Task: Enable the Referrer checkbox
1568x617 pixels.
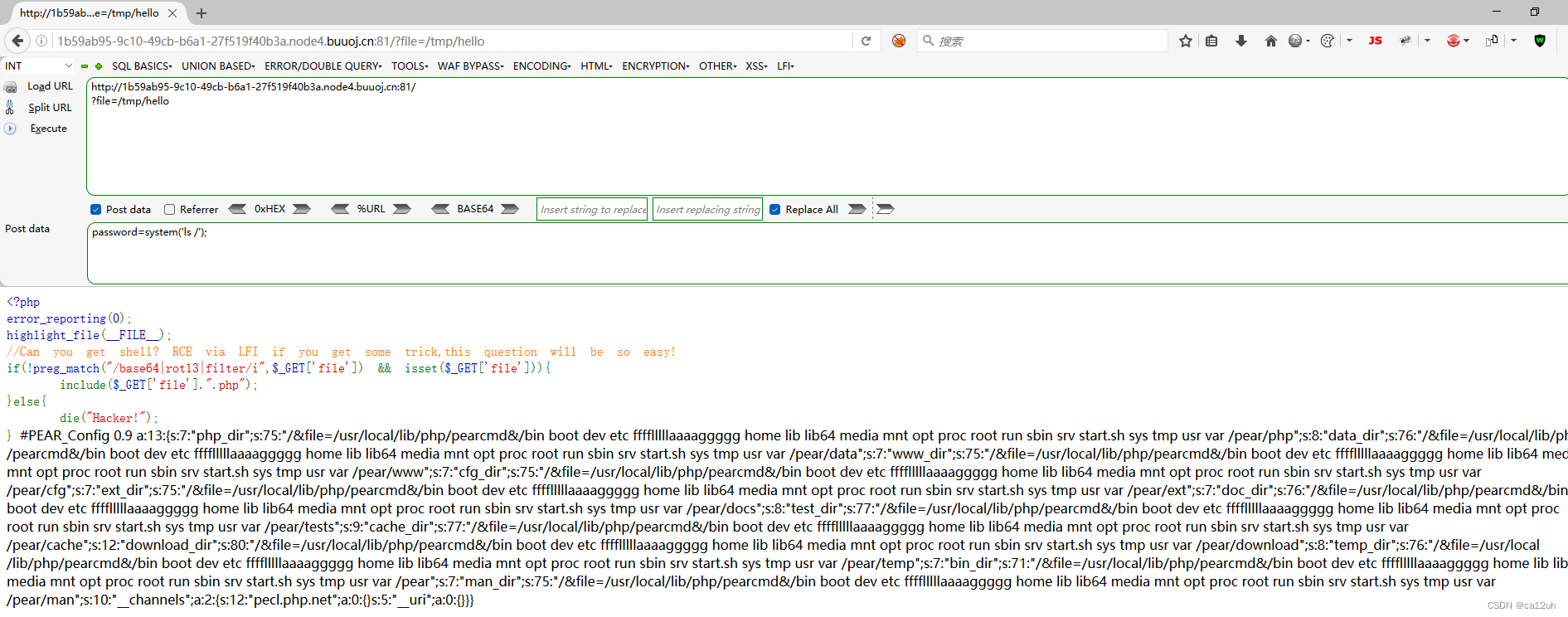Action: coord(169,210)
